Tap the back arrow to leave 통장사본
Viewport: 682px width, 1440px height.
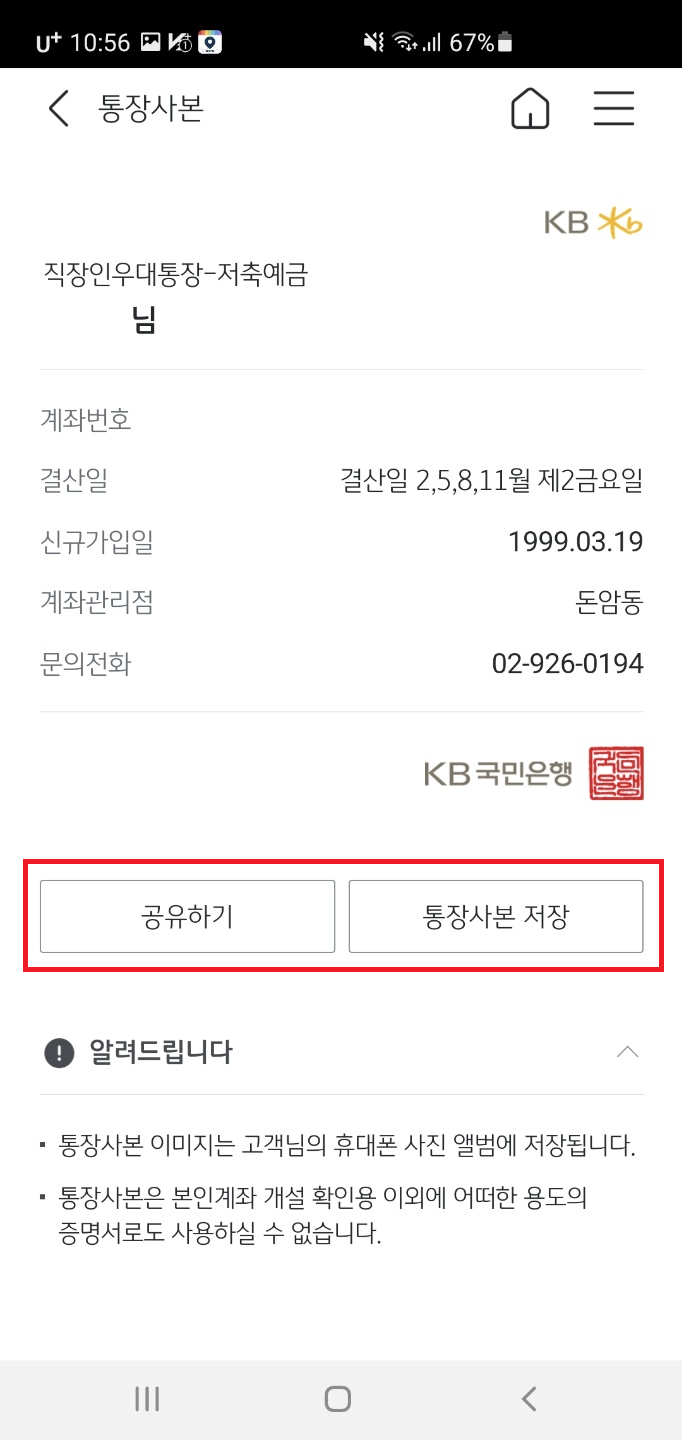pyautogui.click(x=57, y=108)
